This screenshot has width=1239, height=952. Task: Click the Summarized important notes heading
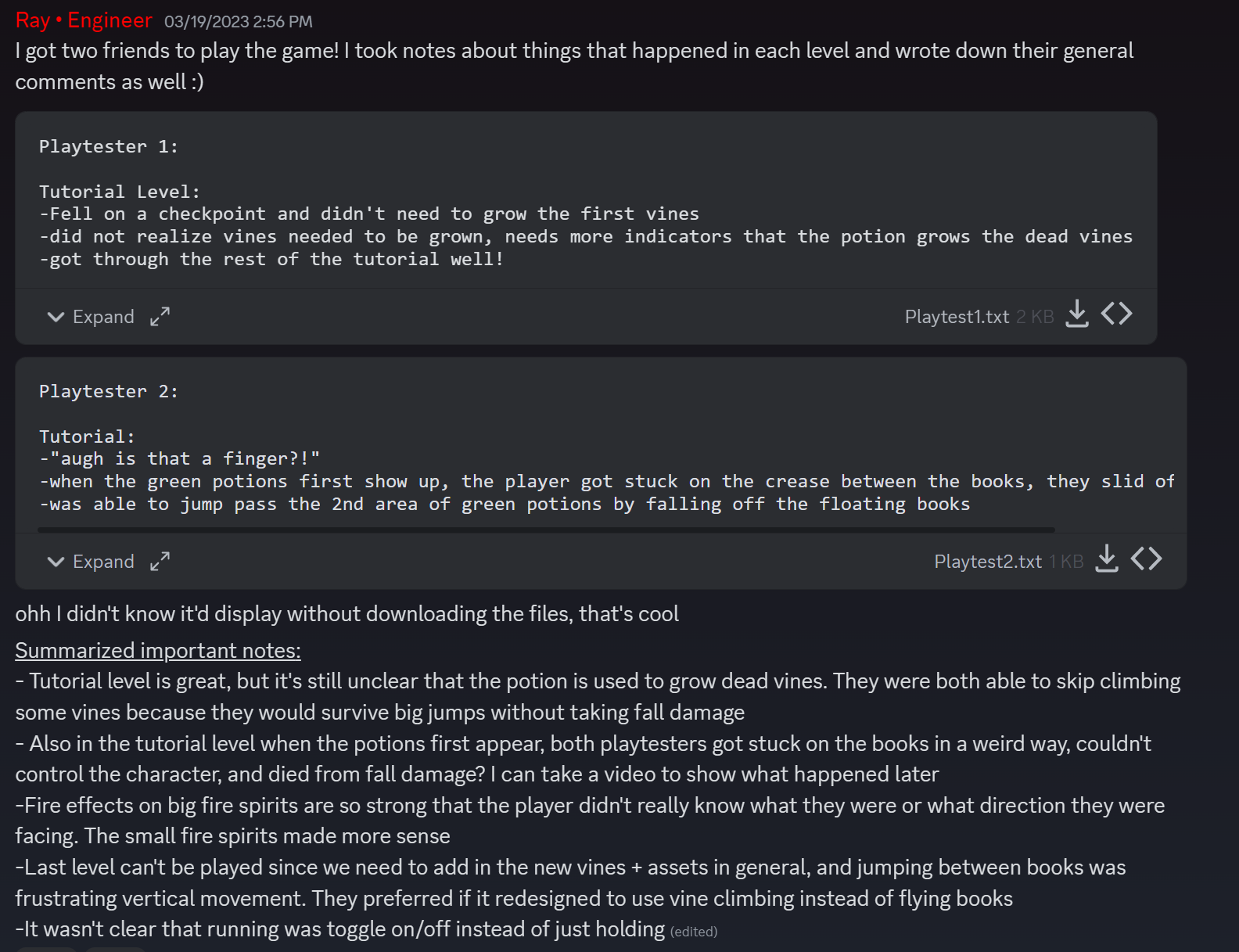[x=158, y=651]
